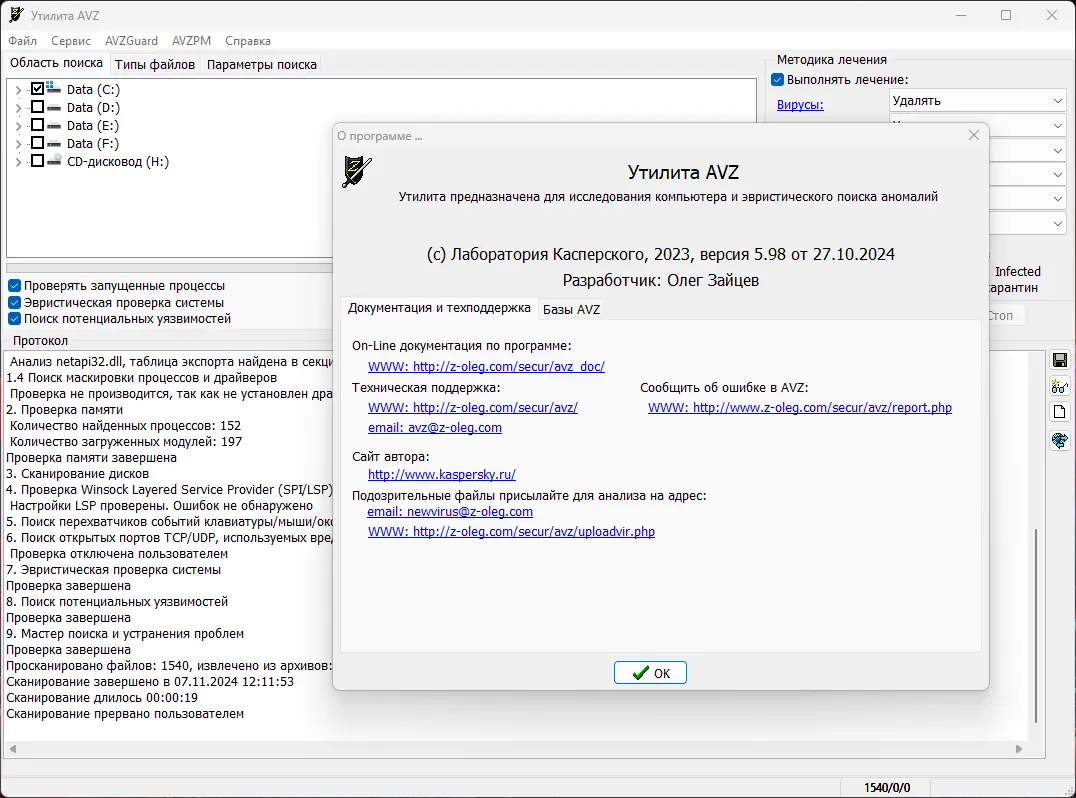This screenshot has width=1076, height=798.
Task: Expand the CD-дисковод (H:) tree node
Action: (19, 162)
